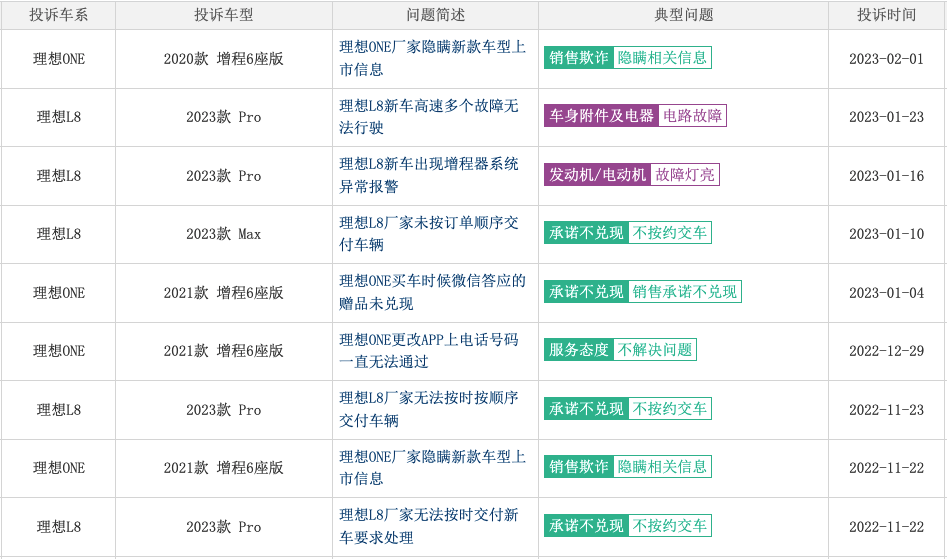Click 隐瞒相关信息 tag in the 2023-02-01 row
The image size is (947, 559).
coord(663,57)
